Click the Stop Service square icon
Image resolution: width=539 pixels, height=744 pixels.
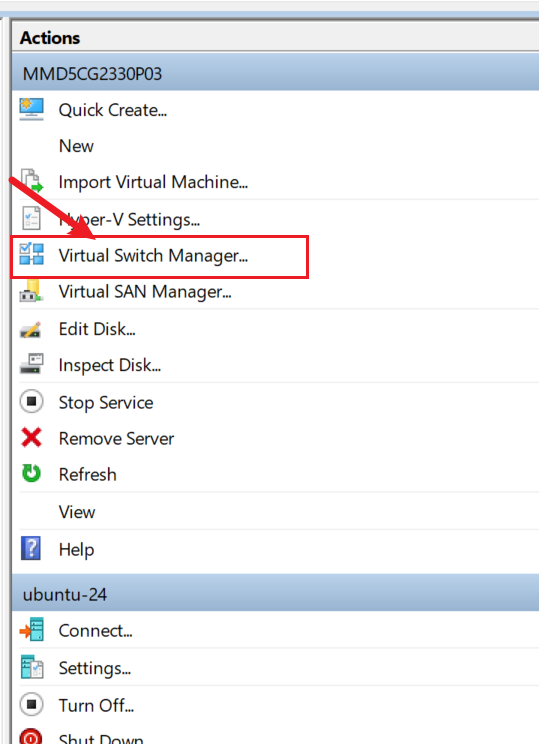[31, 401]
